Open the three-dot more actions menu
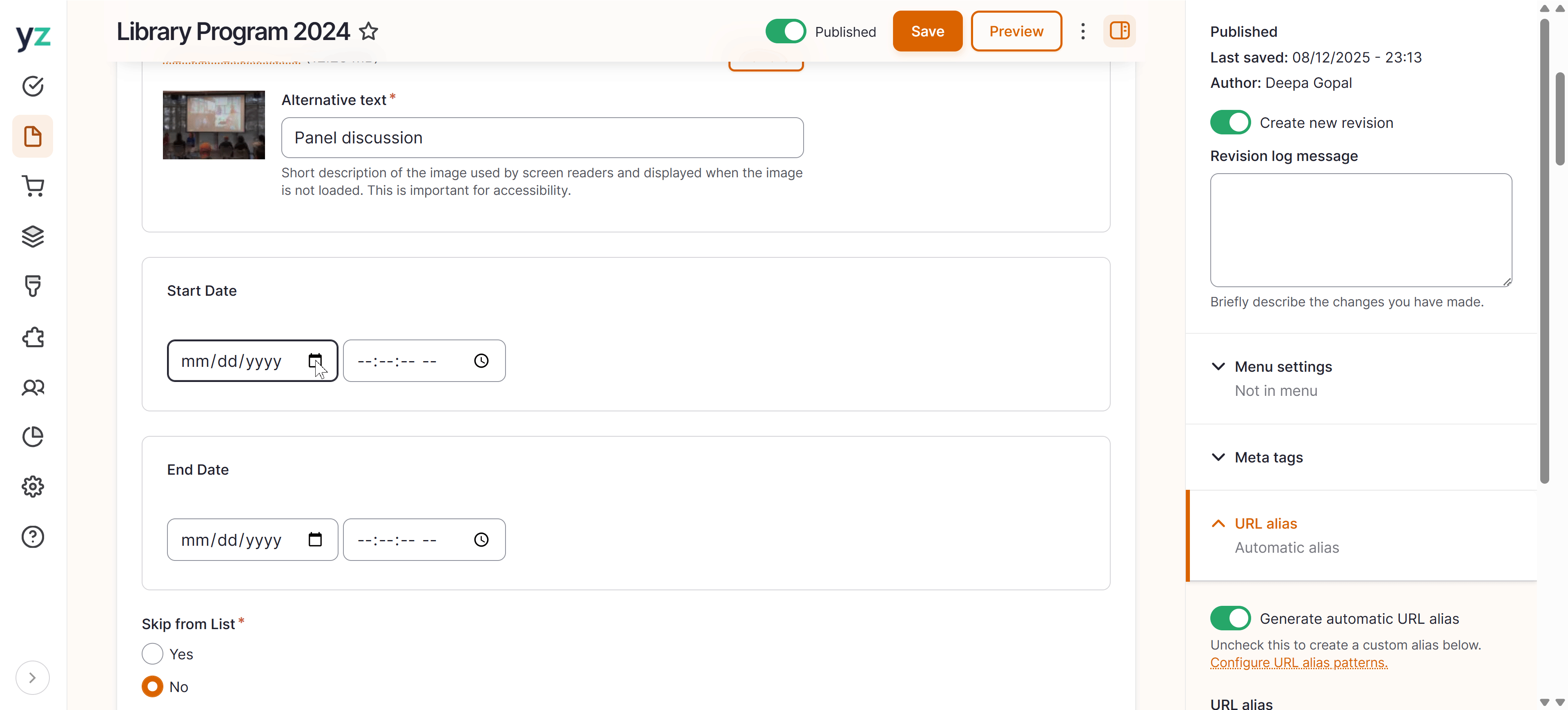 pyautogui.click(x=1082, y=31)
